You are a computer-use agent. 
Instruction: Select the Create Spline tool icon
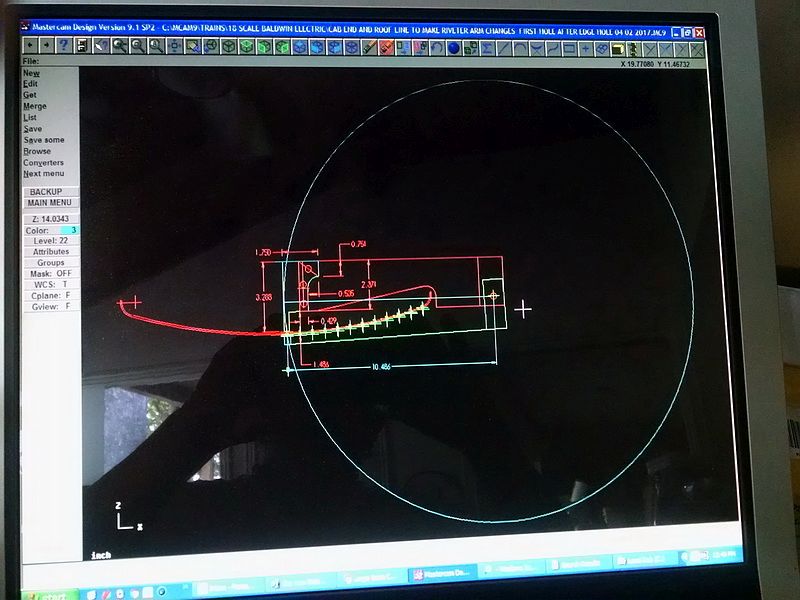(553, 48)
